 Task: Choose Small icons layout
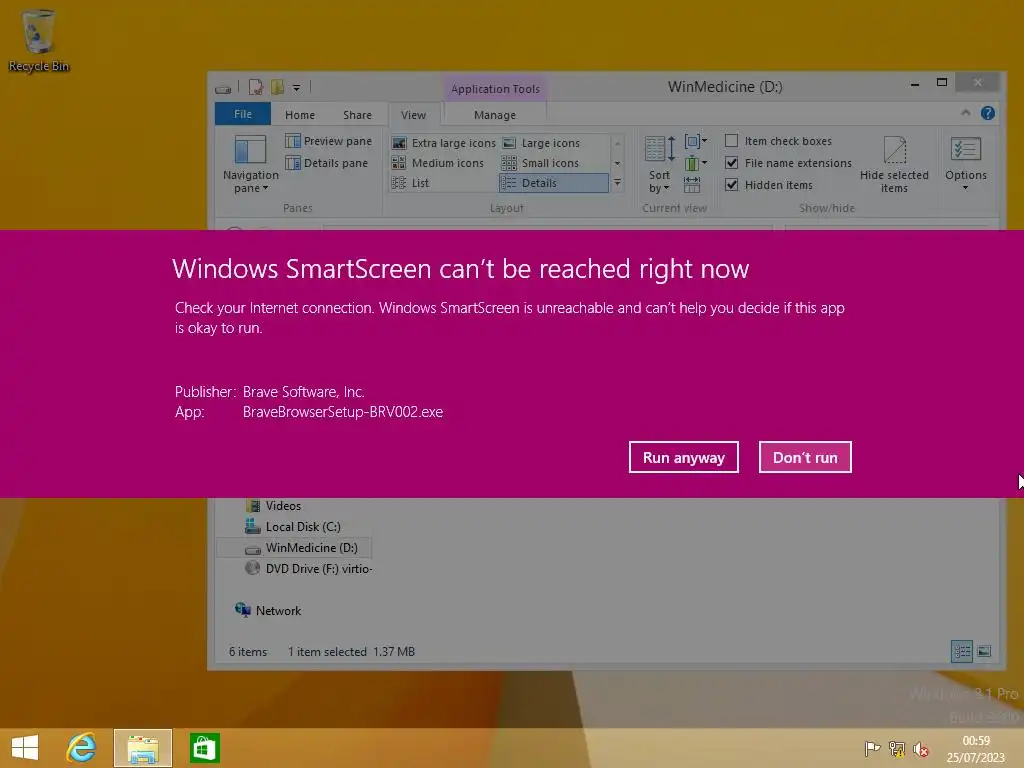tap(540, 163)
